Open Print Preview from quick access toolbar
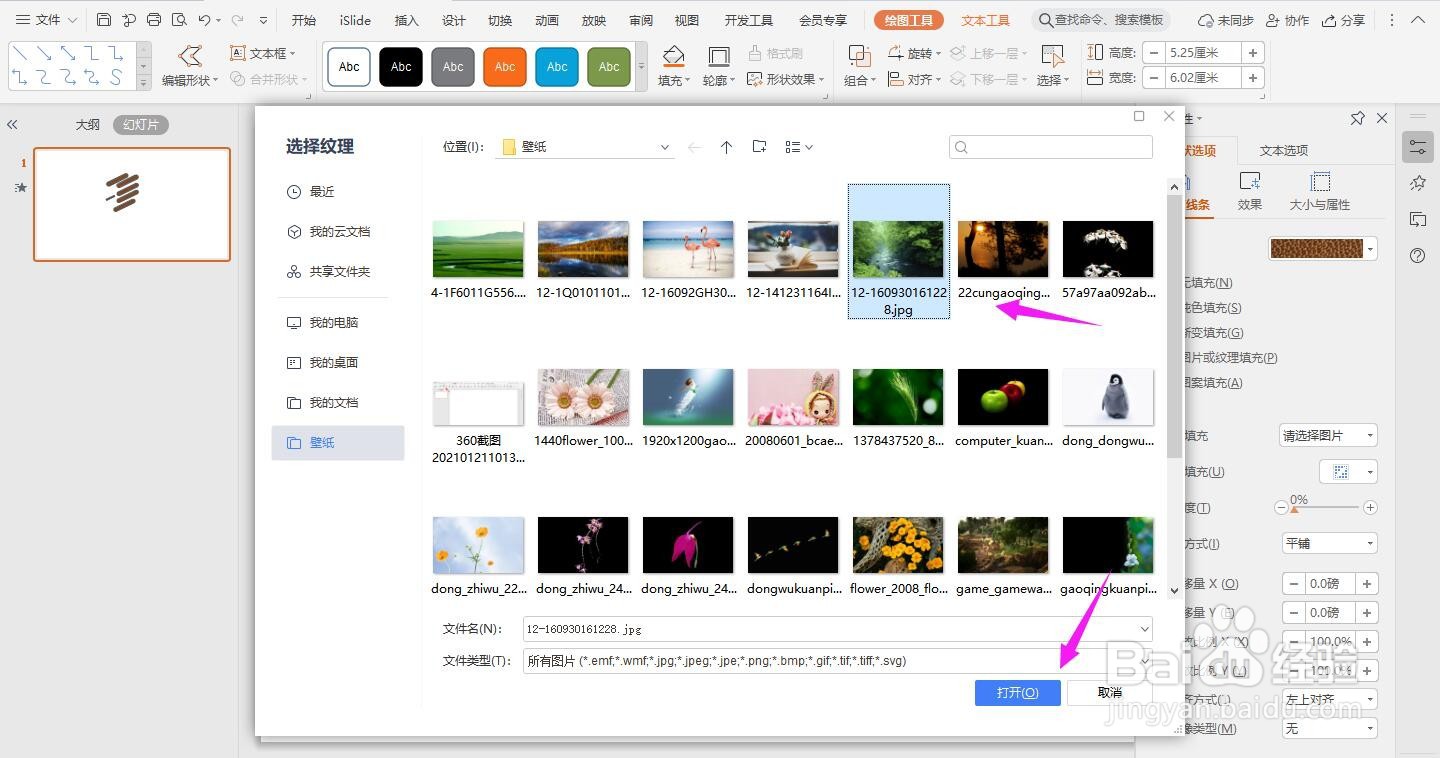This screenshot has height=758, width=1440. coord(179,20)
